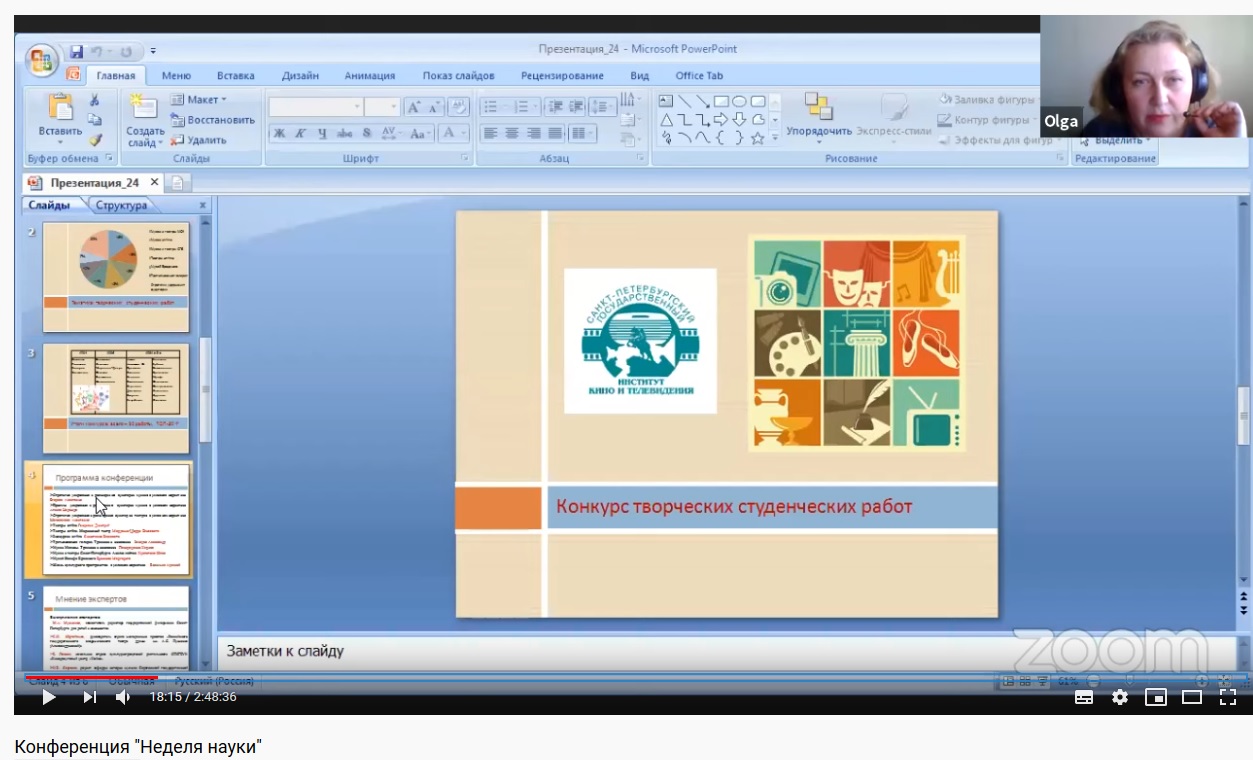
Task: Increase font size with the large A icon
Action: coord(414,107)
